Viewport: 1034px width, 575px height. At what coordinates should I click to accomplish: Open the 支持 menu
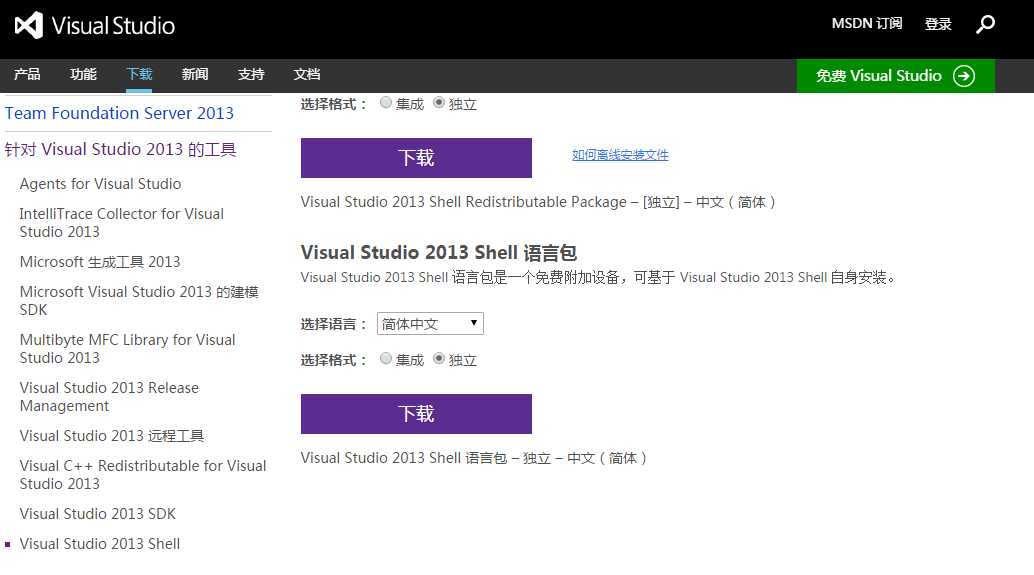251,75
